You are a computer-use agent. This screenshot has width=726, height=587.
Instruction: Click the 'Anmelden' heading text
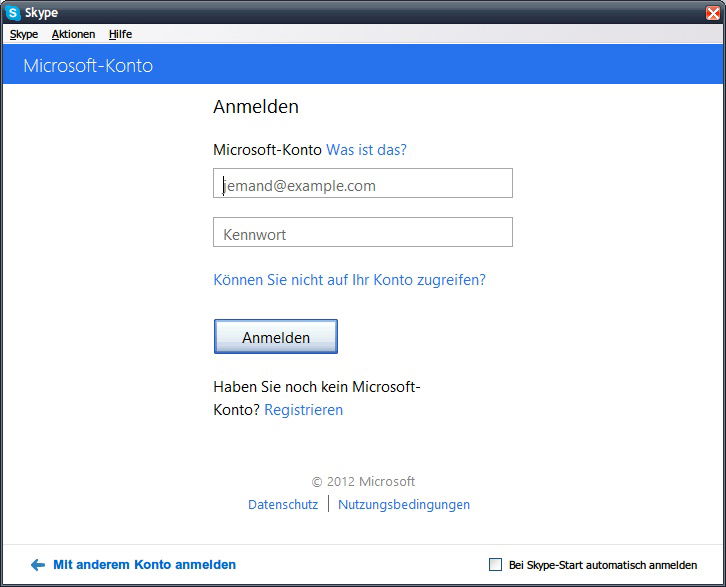(x=256, y=107)
